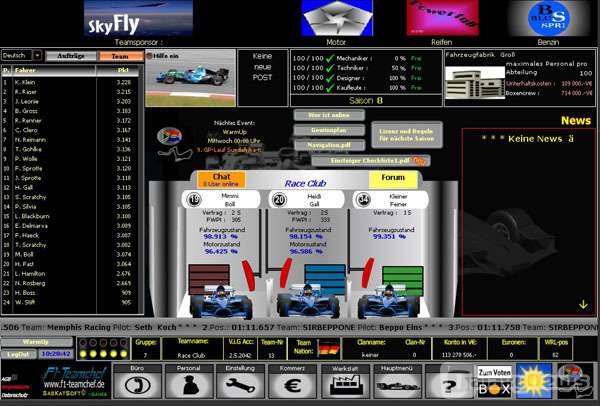Click the Wer ist online button
Viewport: 600px width, 406px height.
click(x=329, y=115)
